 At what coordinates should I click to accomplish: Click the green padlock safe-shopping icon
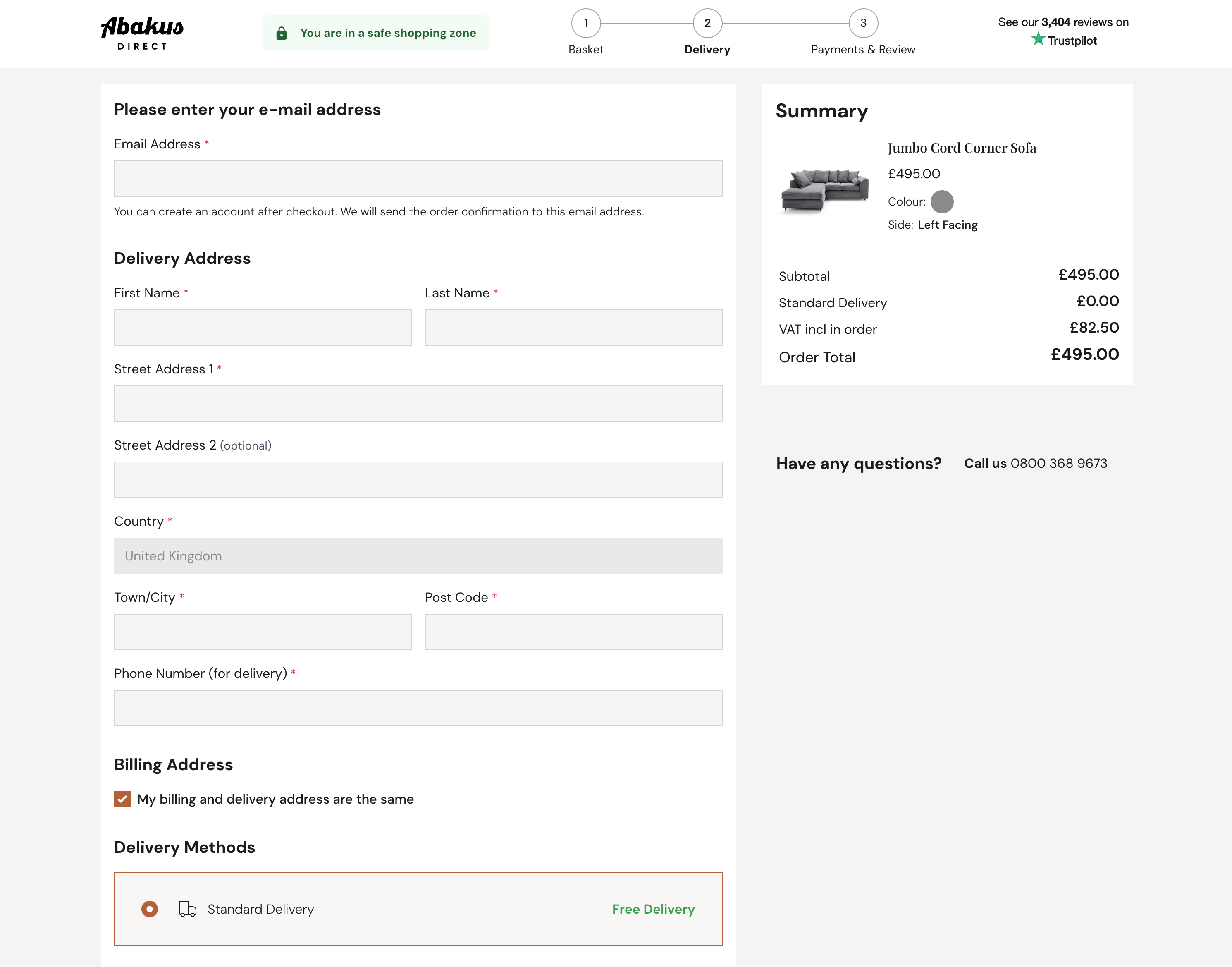pos(281,34)
